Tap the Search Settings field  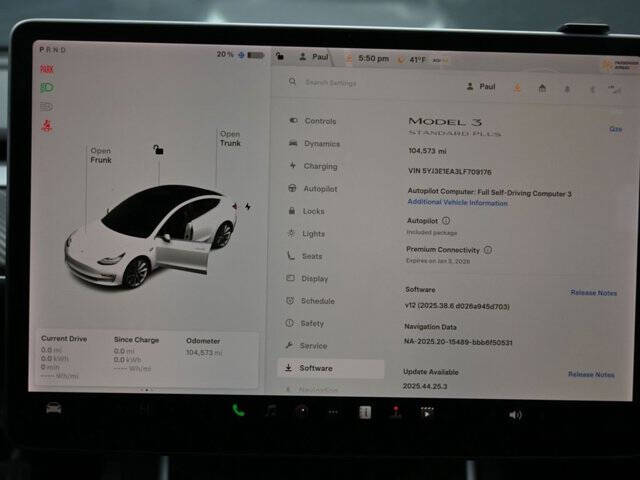coord(331,83)
